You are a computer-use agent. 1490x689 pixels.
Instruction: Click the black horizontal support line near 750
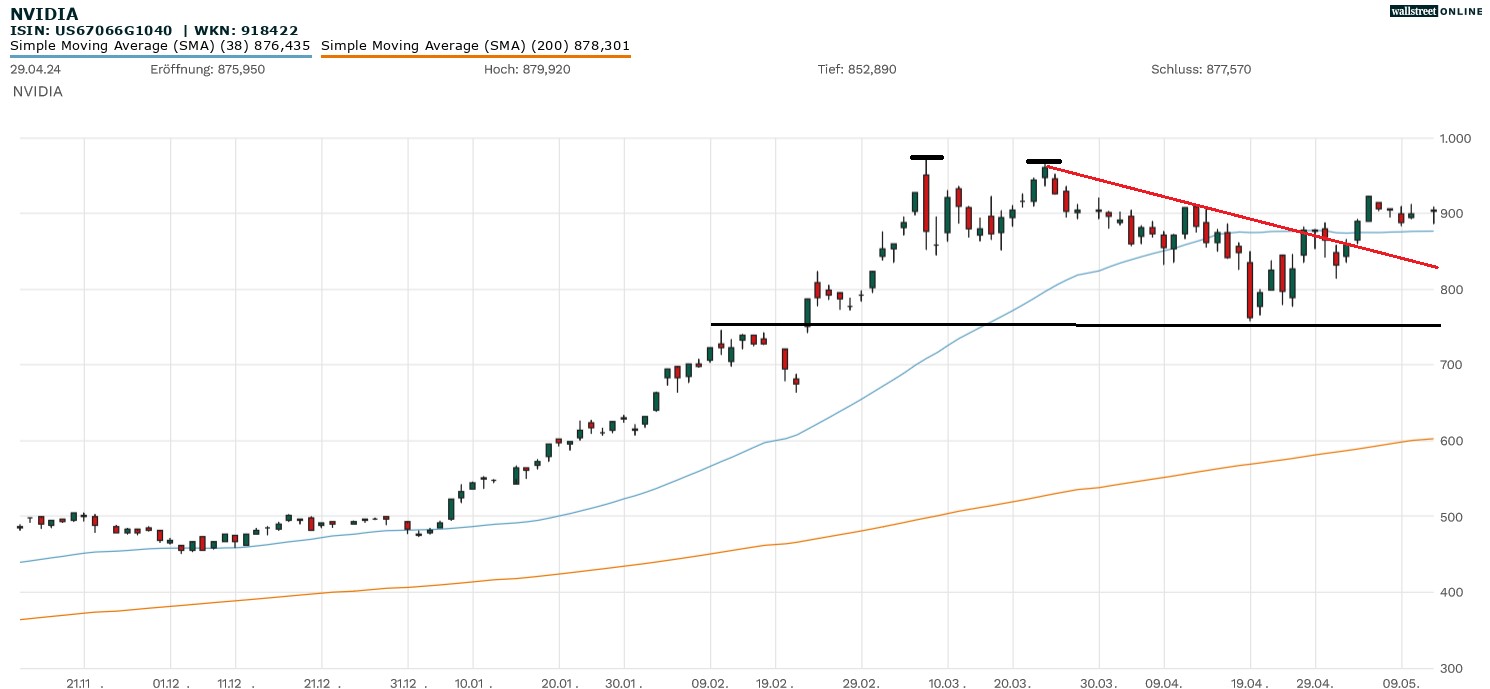(x=1075, y=324)
